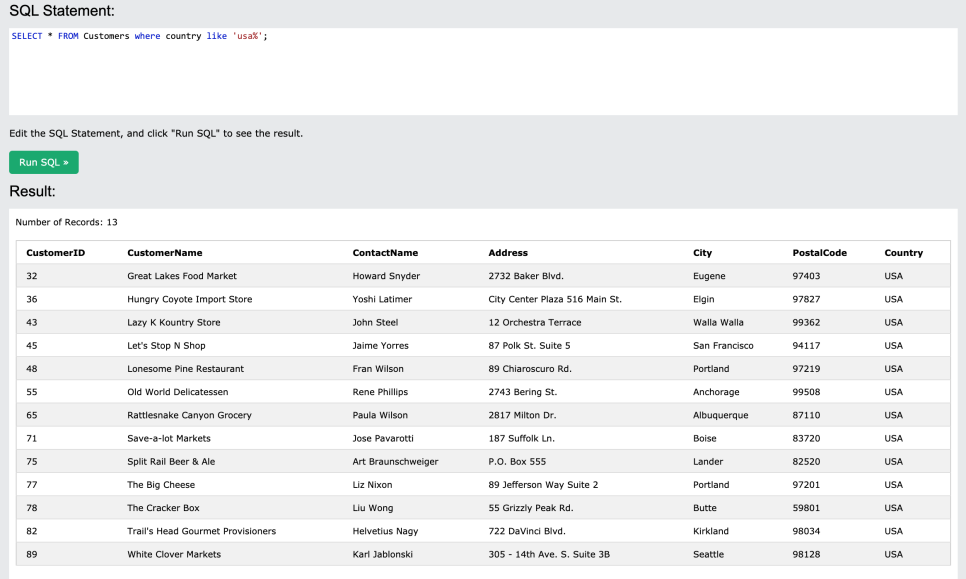The image size is (966, 579).
Task: Click CustomerID 32 cell
Action: point(32,276)
